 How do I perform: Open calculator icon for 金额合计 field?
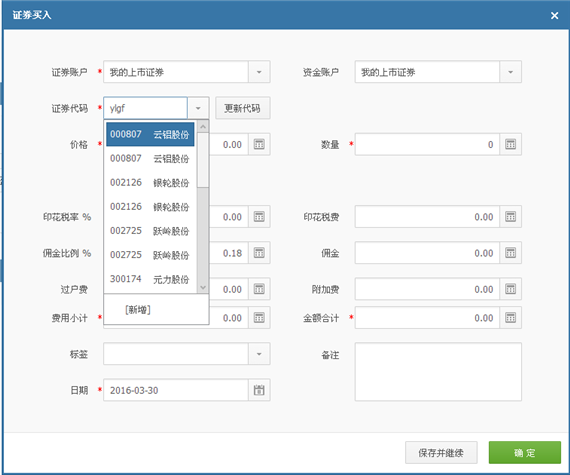tap(510, 318)
